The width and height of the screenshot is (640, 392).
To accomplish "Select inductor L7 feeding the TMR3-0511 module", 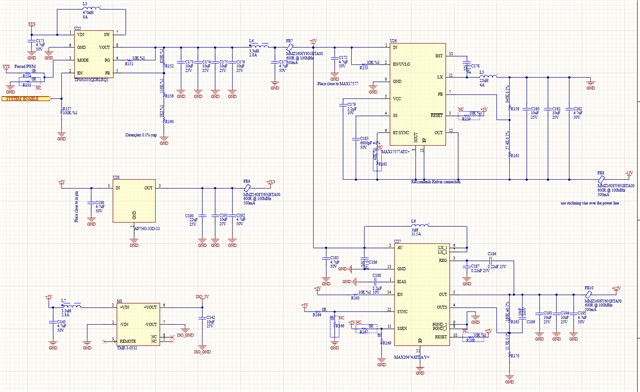I will (x=71, y=305).
